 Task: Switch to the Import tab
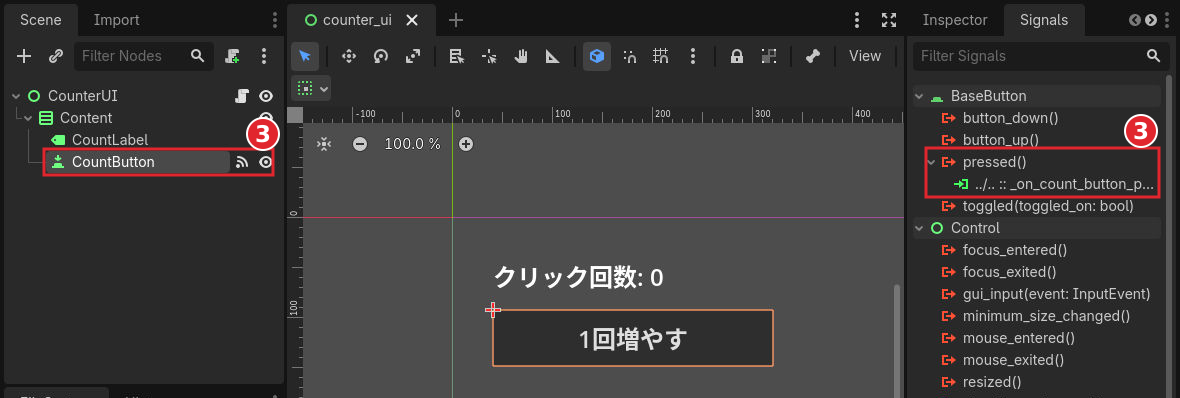(117, 20)
